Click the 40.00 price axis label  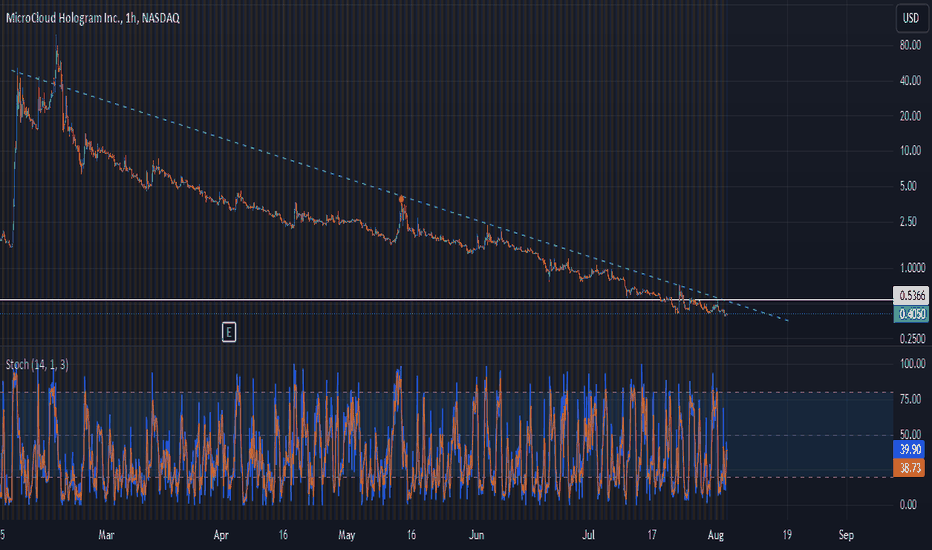click(x=910, y=81)
